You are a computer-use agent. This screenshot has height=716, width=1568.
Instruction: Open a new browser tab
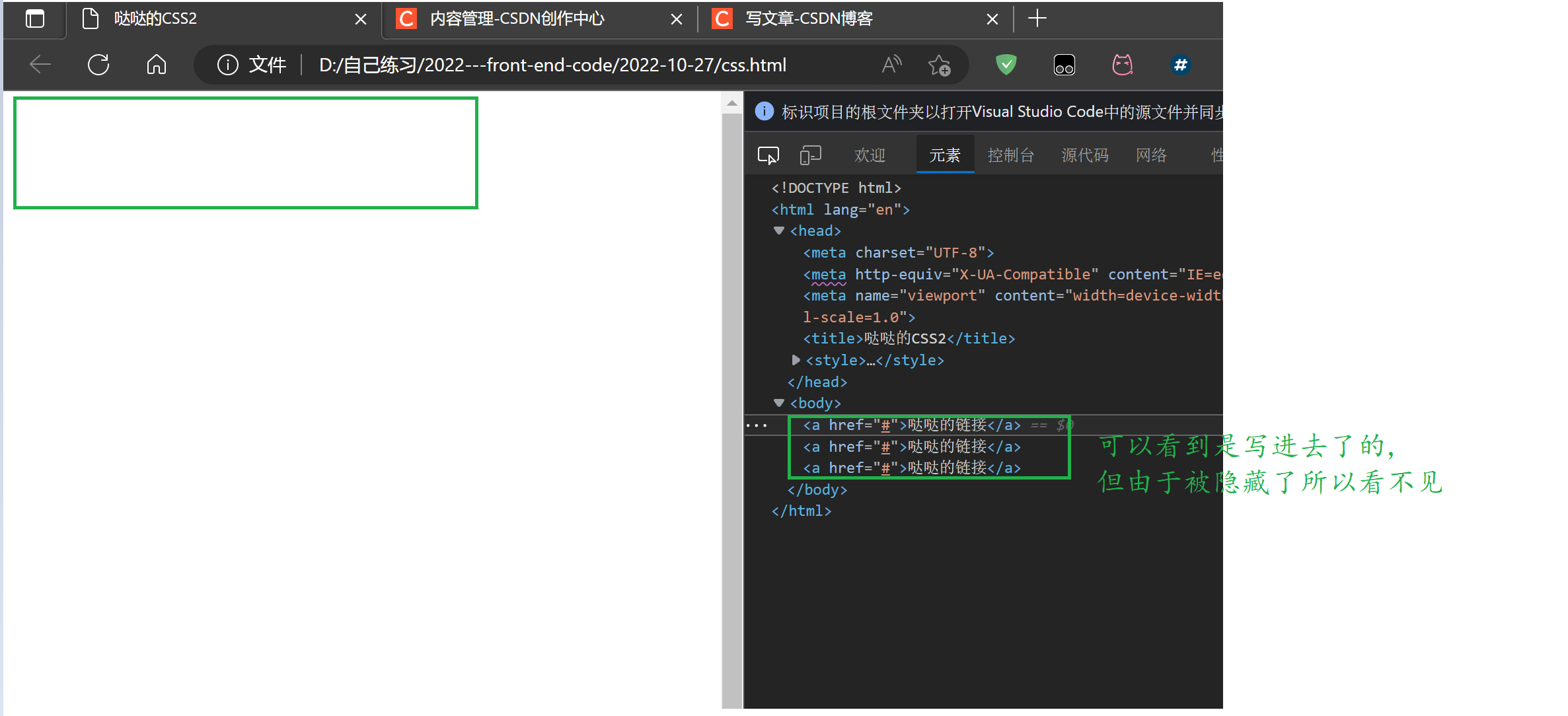click(x=1037, y=18)
